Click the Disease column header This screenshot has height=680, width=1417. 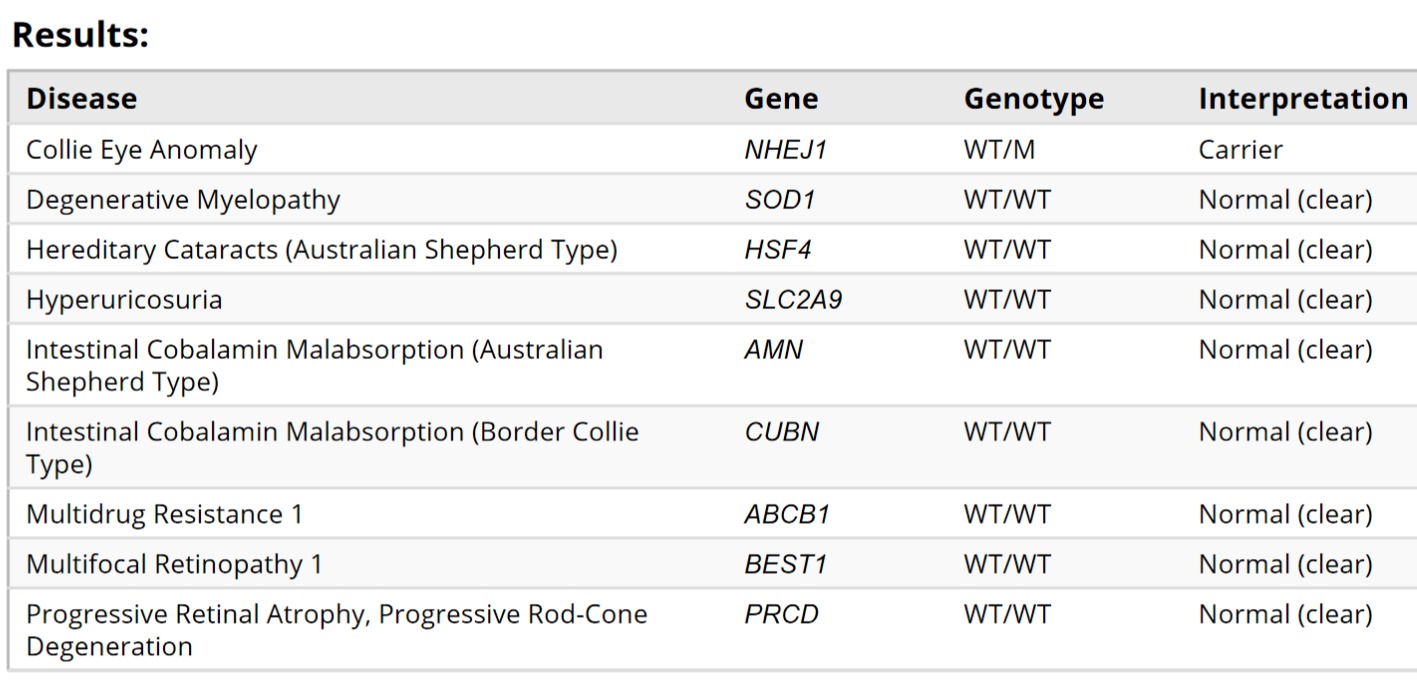click(81, 99)
